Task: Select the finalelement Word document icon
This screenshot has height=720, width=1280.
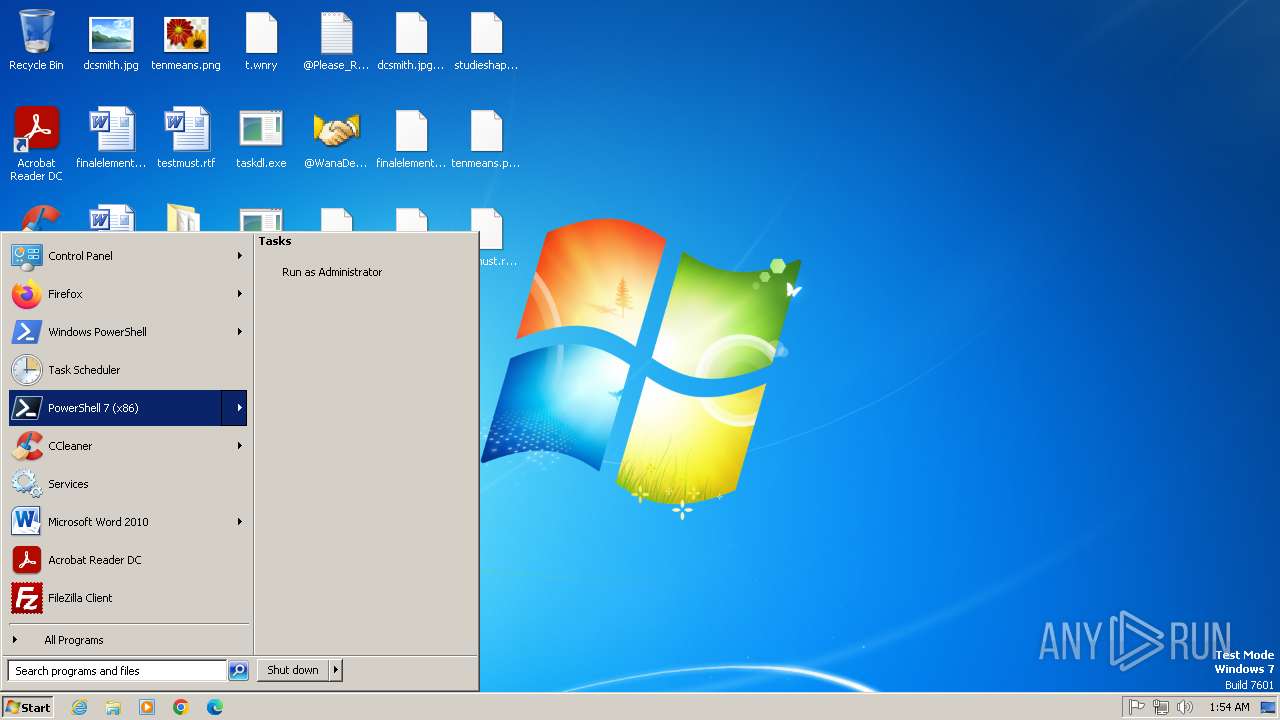Action: pos(111,138)
